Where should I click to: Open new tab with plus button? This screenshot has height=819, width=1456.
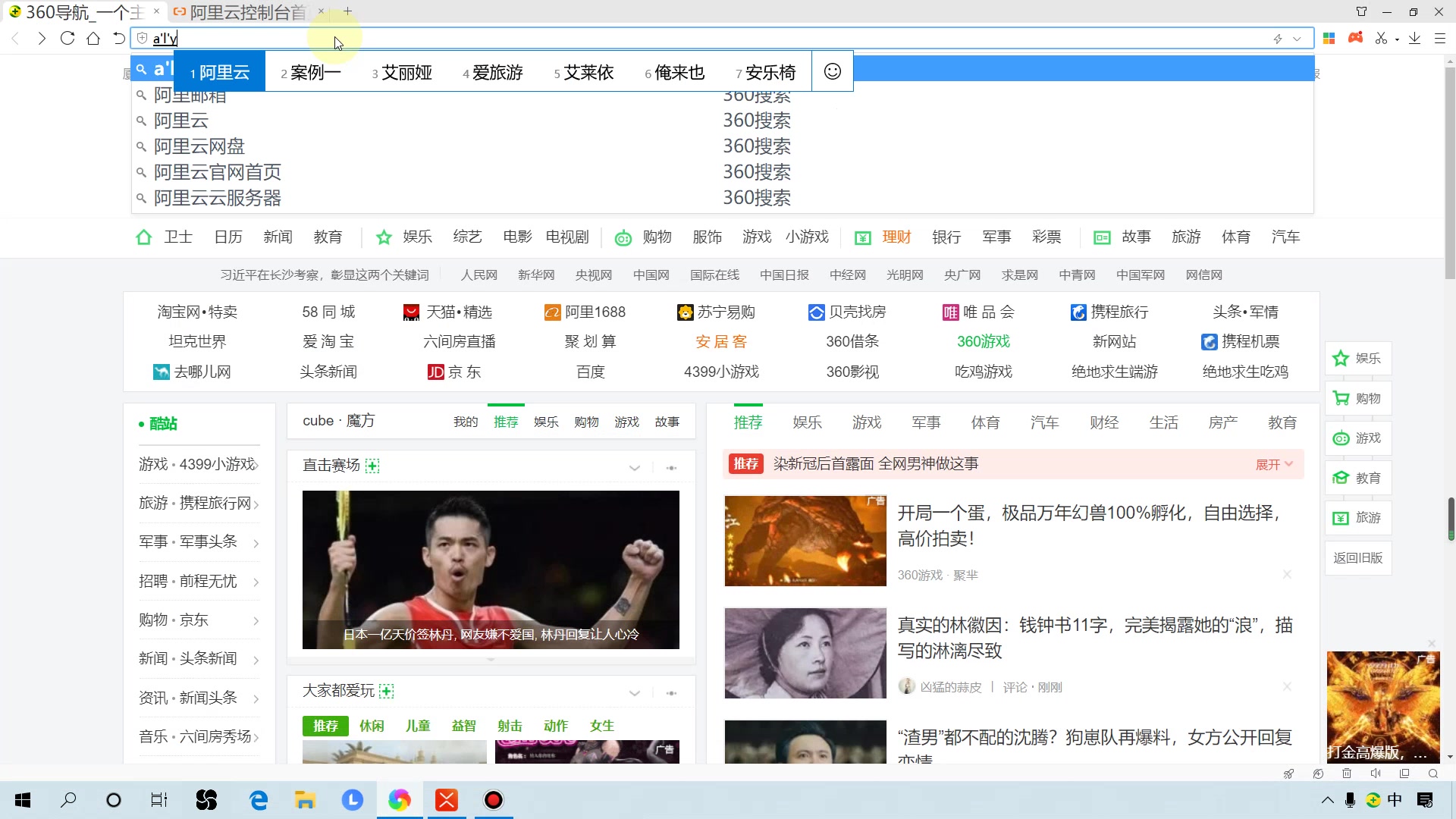(x=347, y=11)
